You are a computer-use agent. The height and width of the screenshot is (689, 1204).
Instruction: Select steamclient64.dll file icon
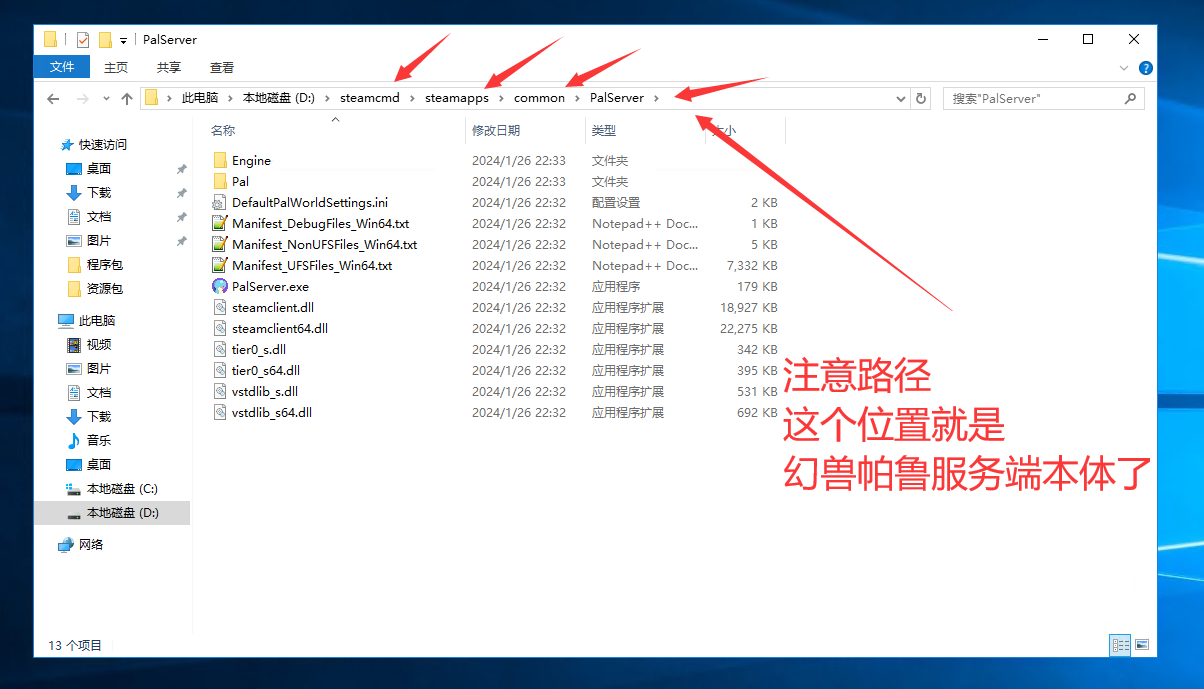[220, 328]
